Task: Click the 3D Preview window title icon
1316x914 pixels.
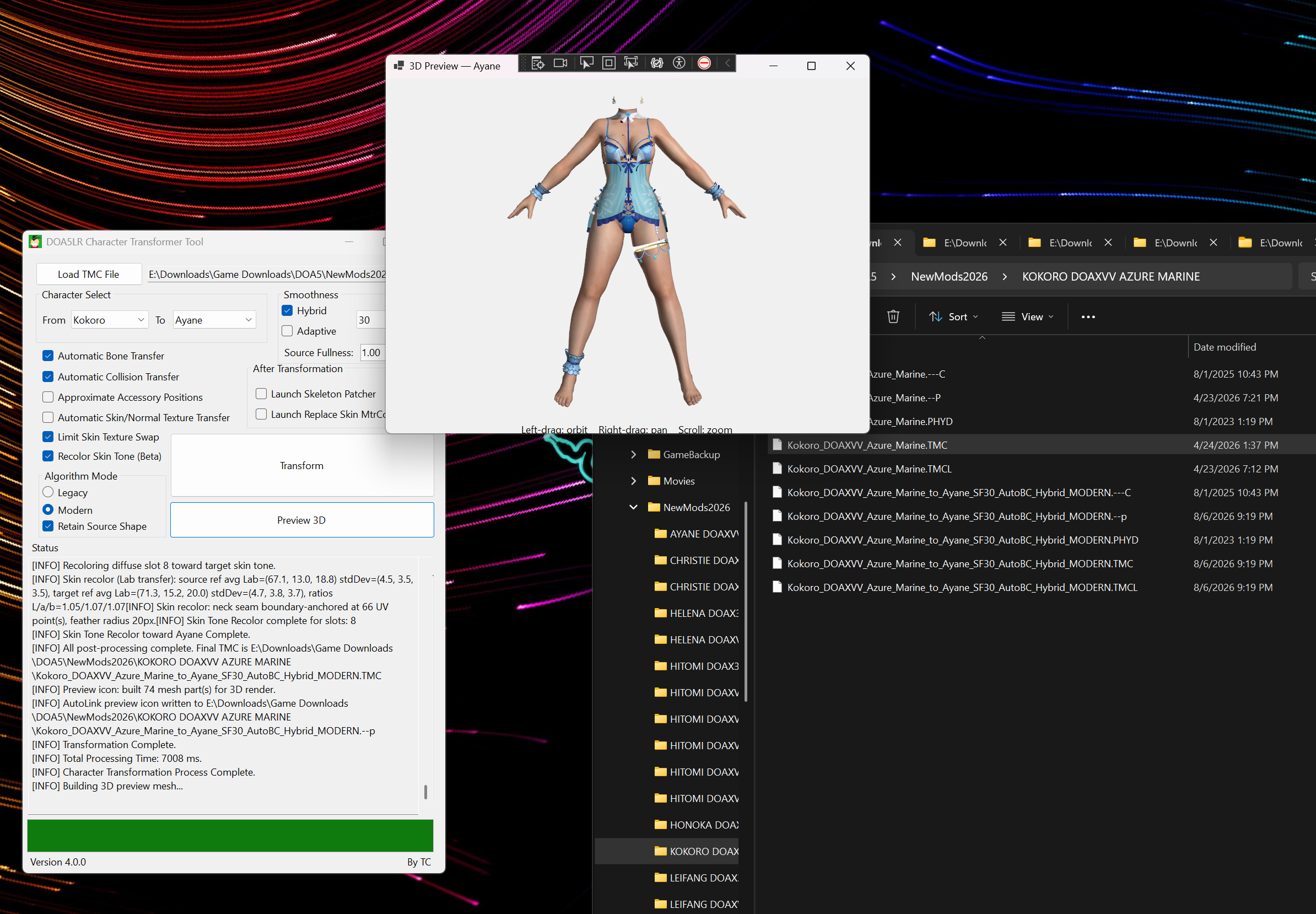Action: [x=399, y=66]
